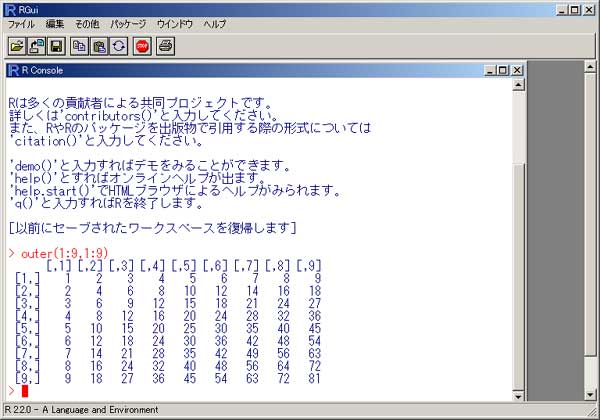Viewport: 600px width, 420px height.
Task: Click the red STOP computation icon
Action: point(142,46)
